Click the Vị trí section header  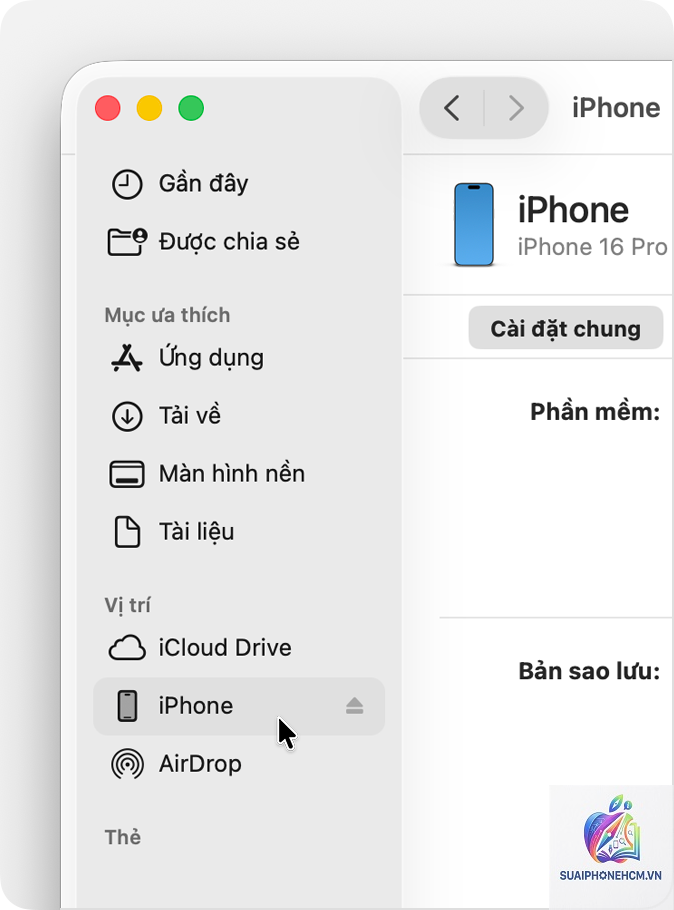[127, 605]
